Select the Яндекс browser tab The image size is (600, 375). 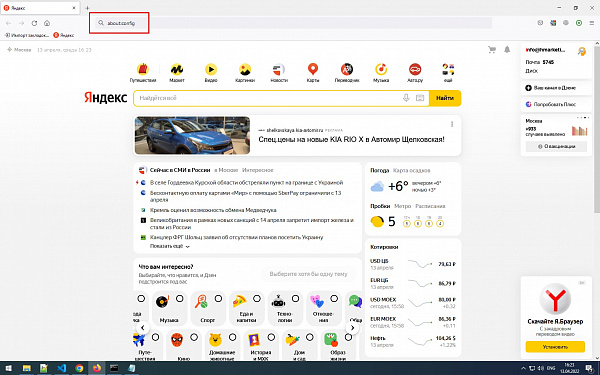(x=40, y=8)
